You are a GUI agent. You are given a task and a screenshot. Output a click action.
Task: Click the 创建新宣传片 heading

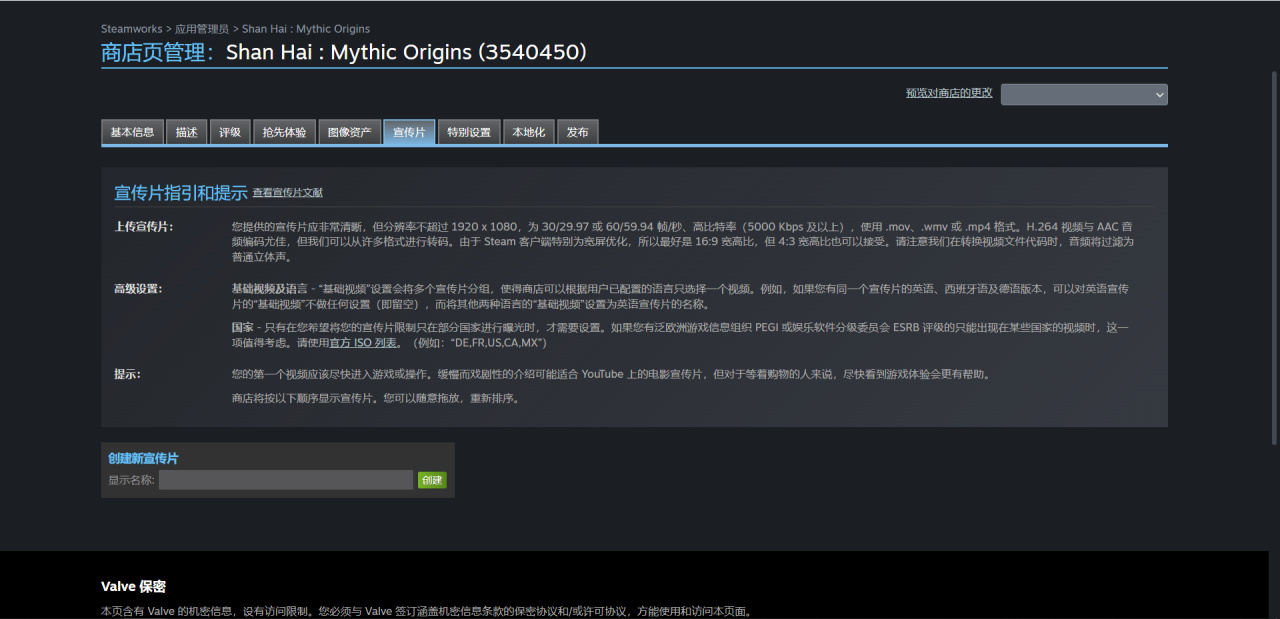(143, 458)
